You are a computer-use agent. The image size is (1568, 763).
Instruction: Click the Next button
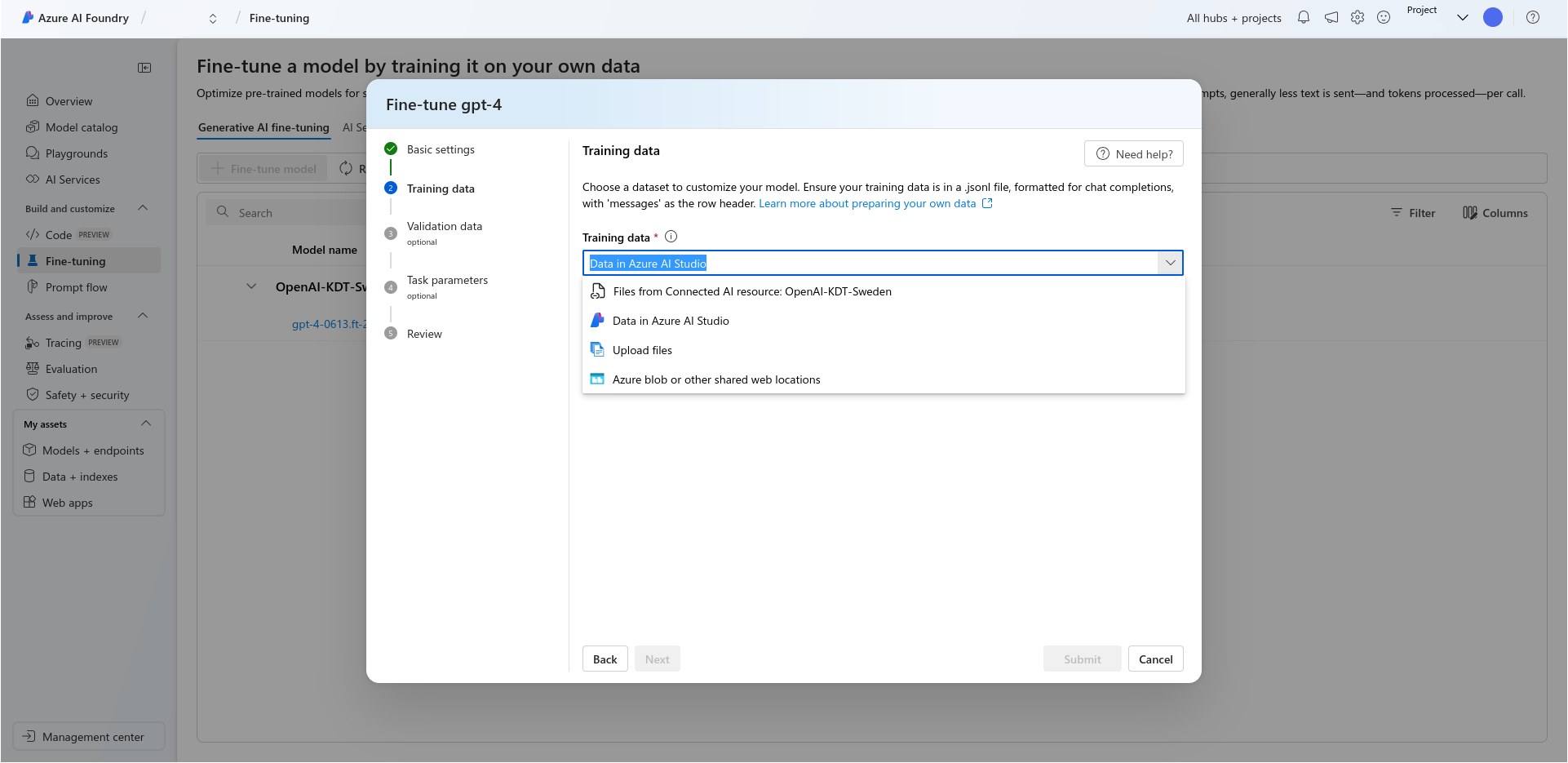[658, 659]
